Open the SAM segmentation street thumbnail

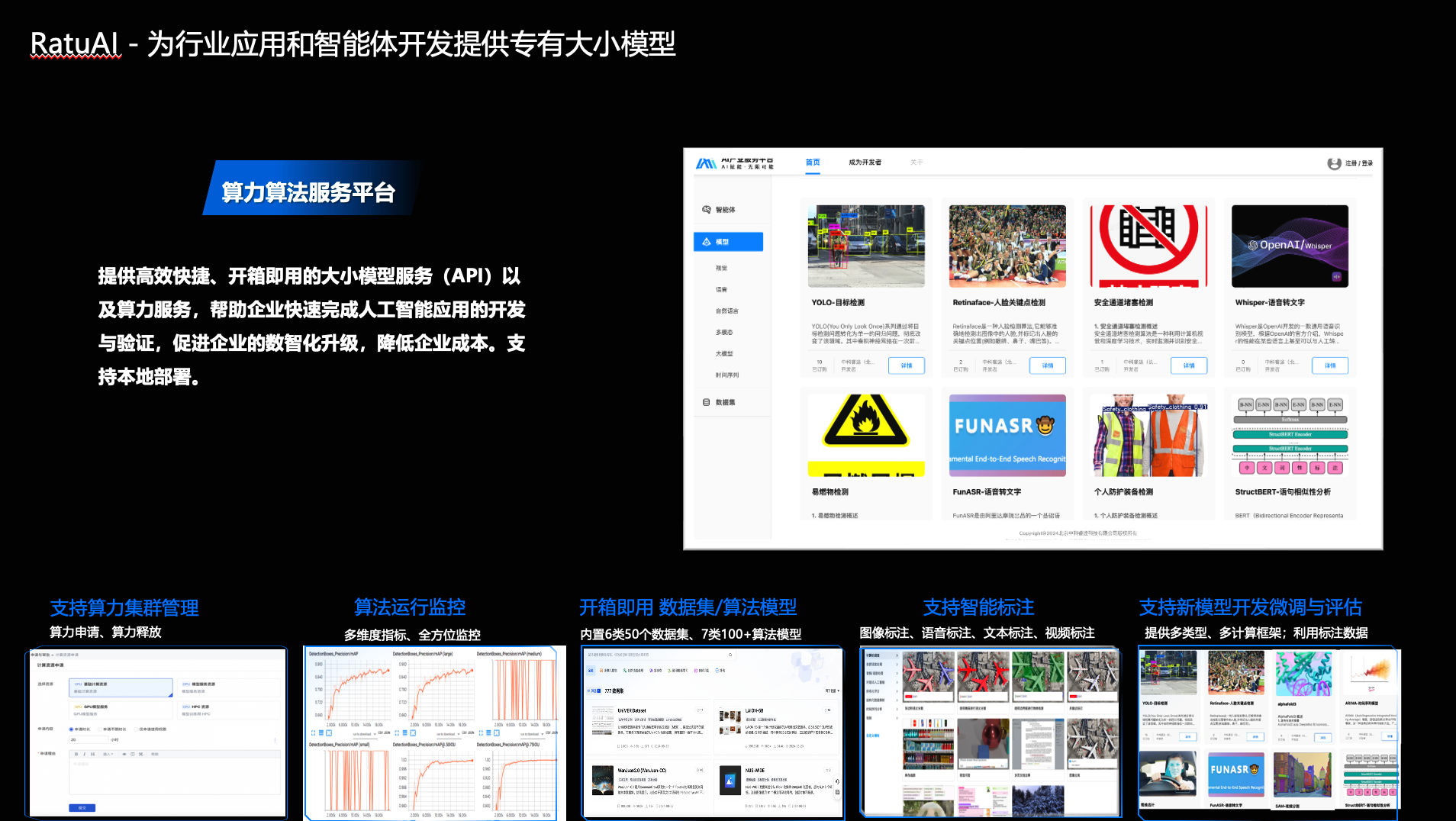(x=1303, y=776)
